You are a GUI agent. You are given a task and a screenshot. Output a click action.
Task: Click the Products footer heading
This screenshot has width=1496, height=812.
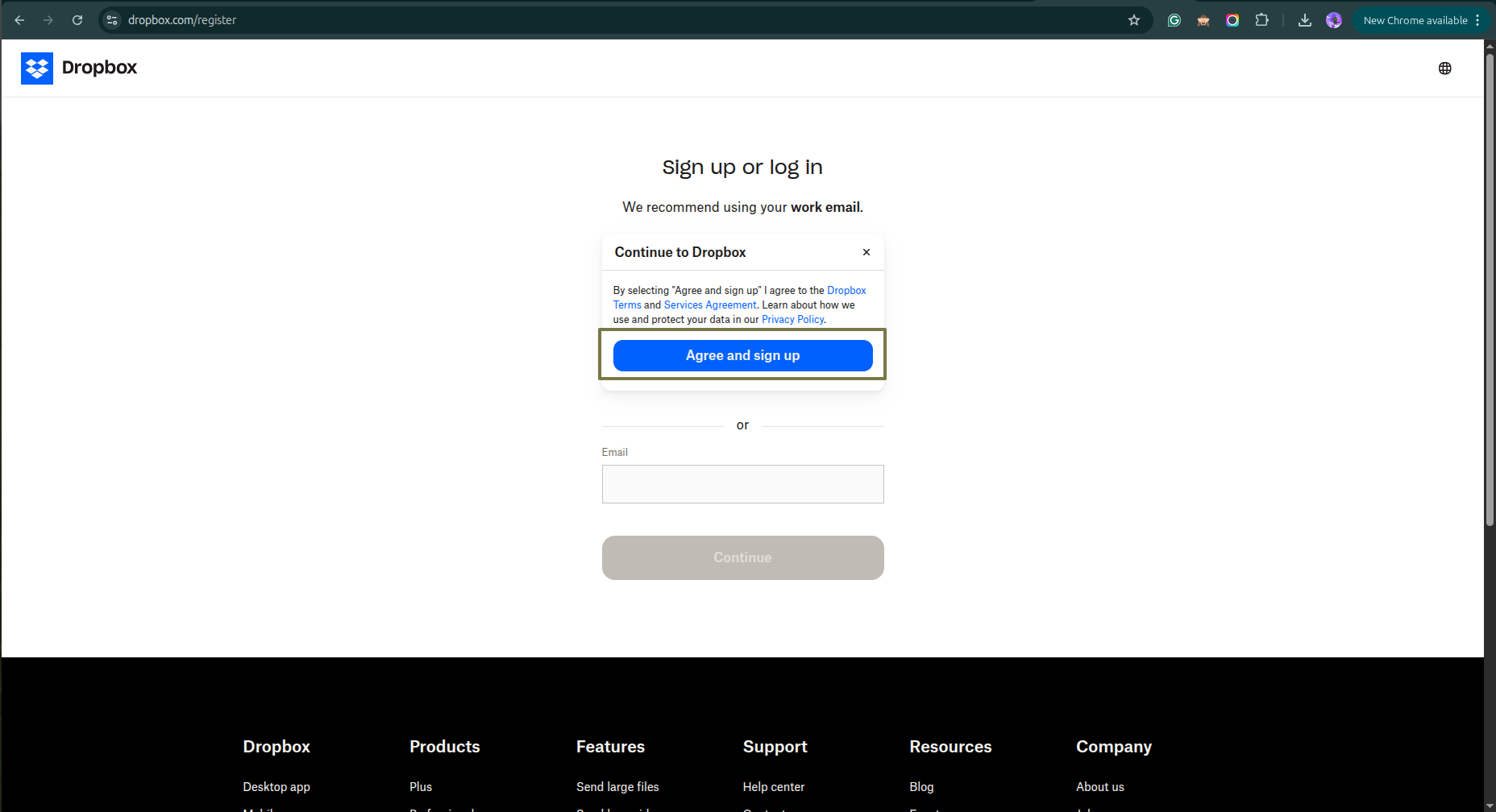point(445,747)
